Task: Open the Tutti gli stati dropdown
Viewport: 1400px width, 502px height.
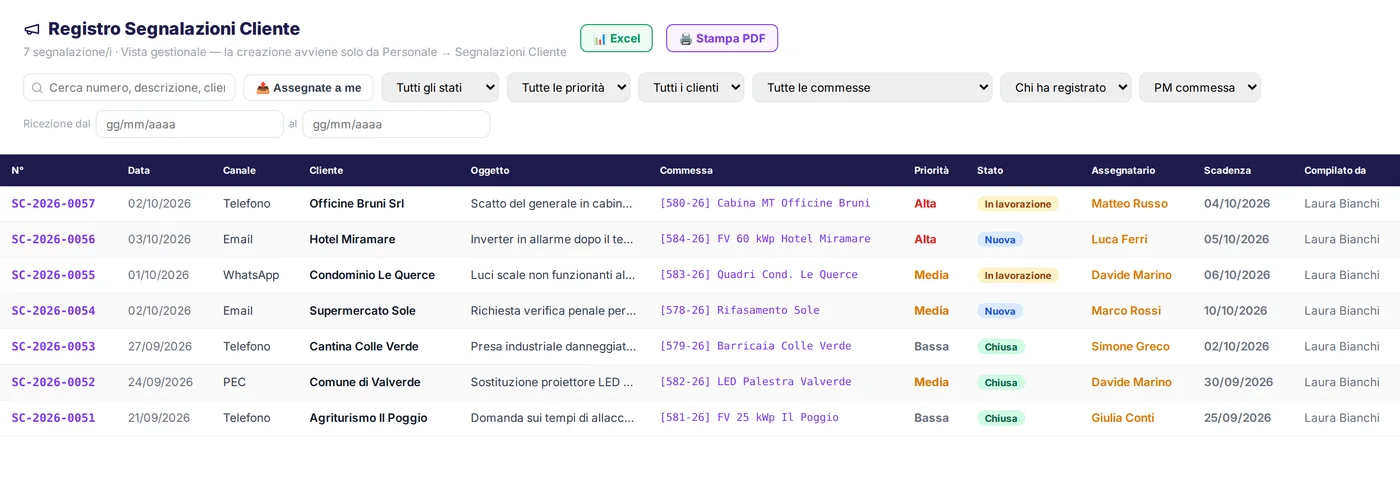Action: (440, 88)
